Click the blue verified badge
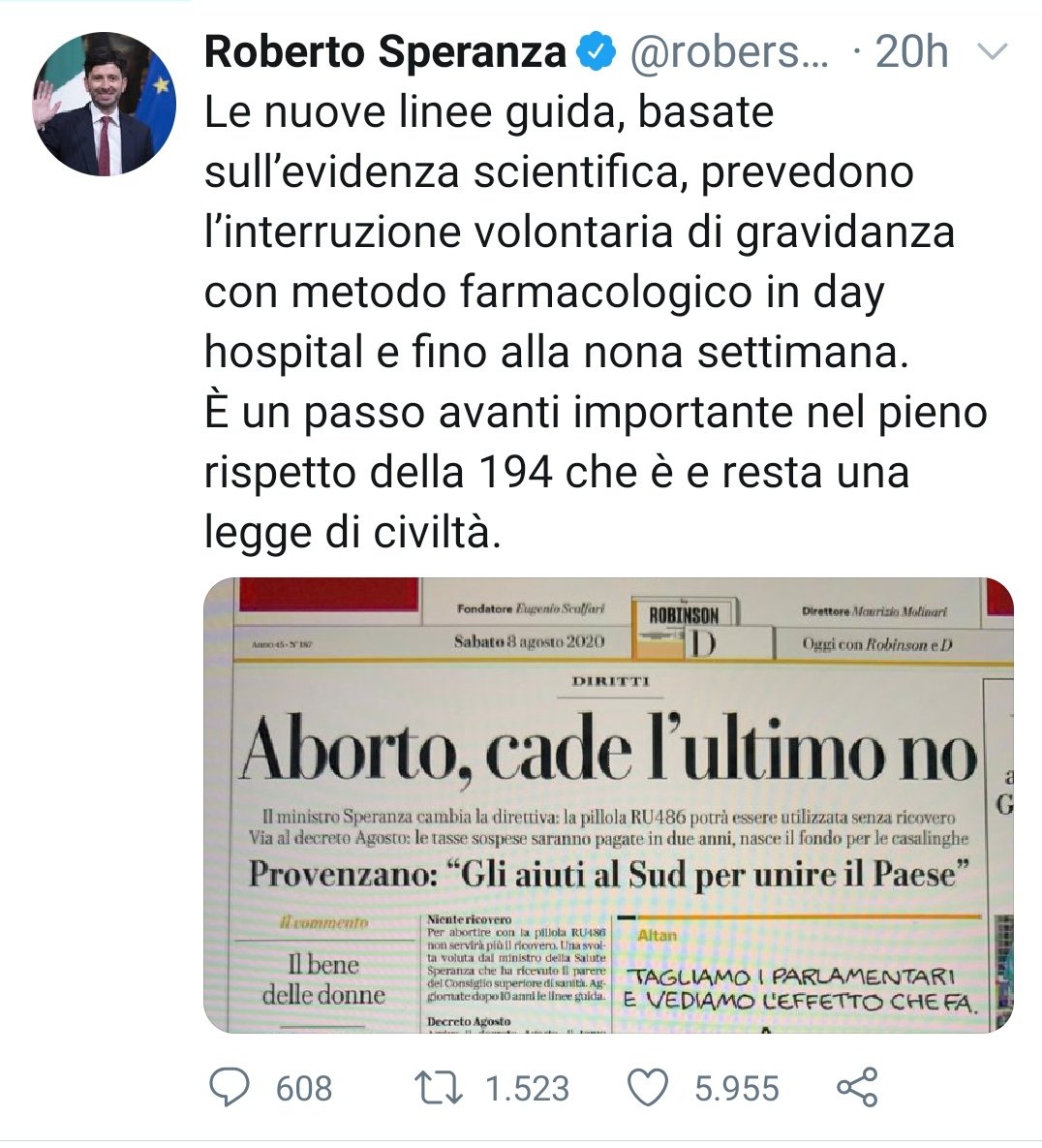 pyautogui.click(x=597, y=51)
